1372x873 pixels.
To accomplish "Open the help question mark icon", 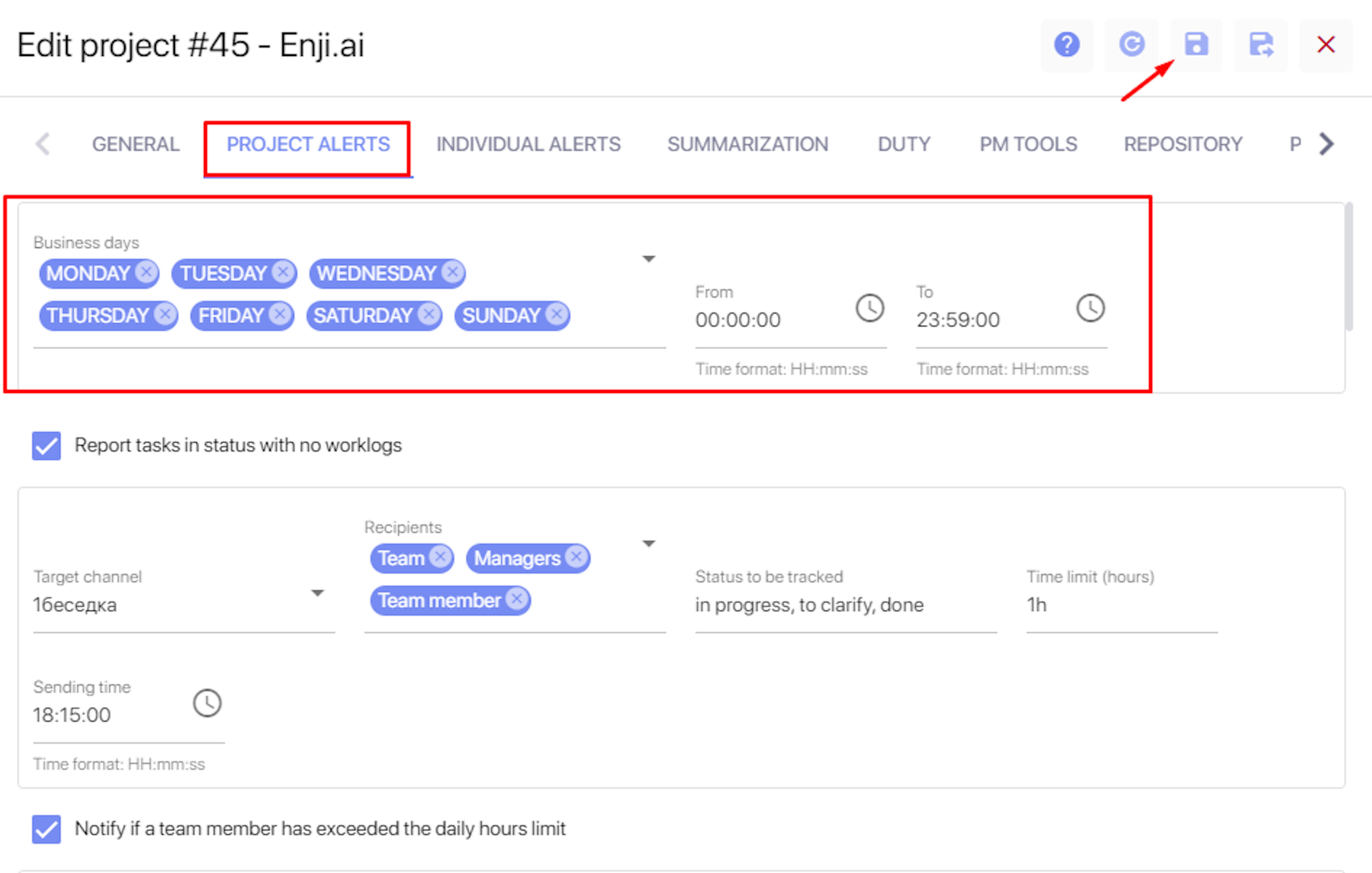I will 1066,45.
